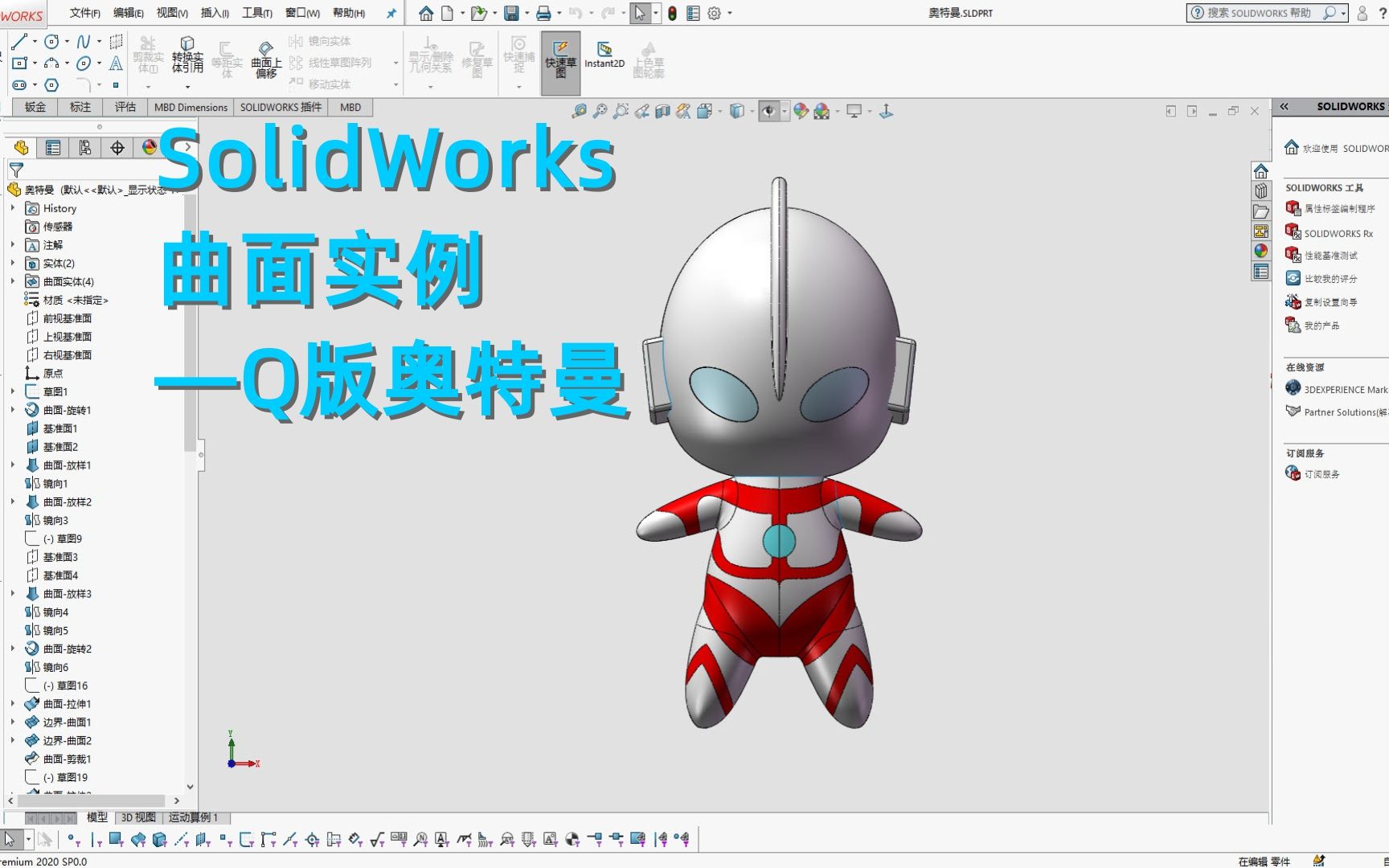Expand the 曲面实体(4) folder in the tree

(x=13, y=281)
